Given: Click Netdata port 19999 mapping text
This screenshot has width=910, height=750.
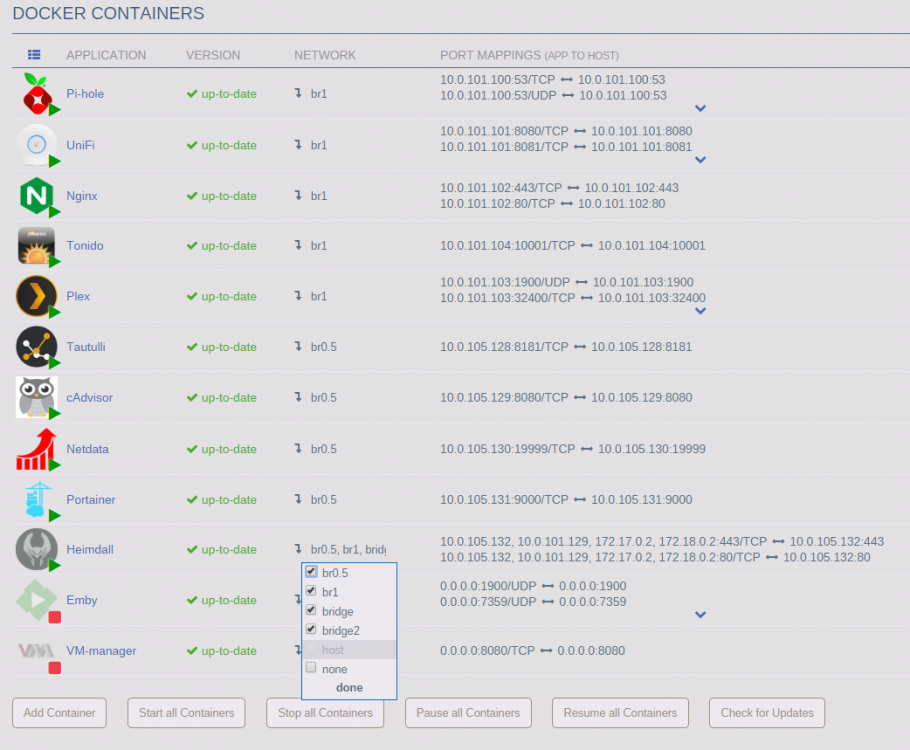Looking at the screenshot, I should click(573, 449).
